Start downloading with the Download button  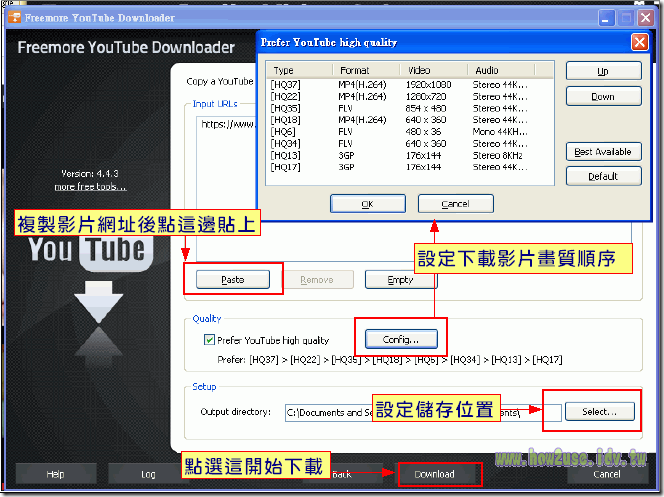pos(434,474)
